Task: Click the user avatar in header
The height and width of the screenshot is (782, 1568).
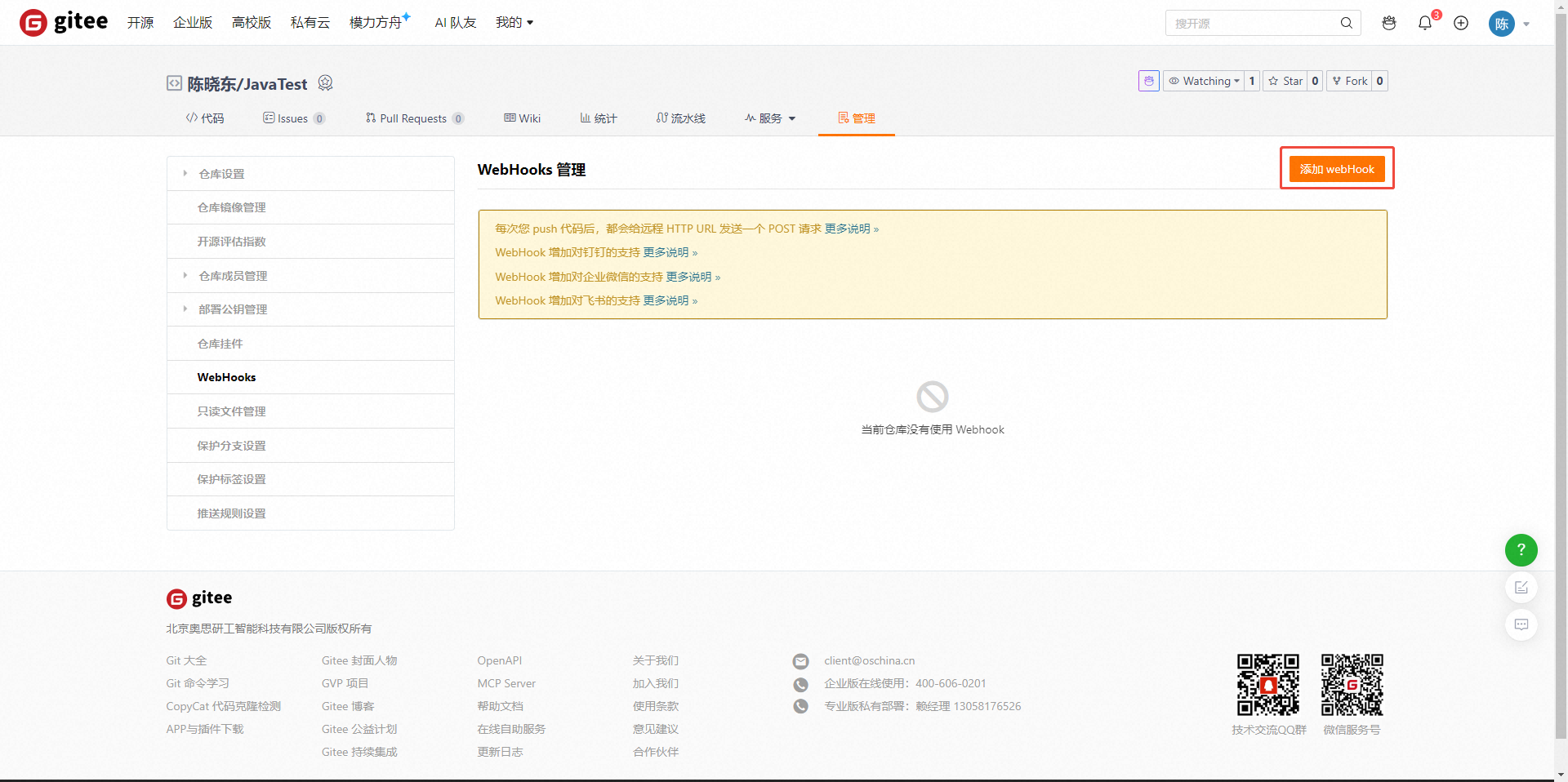Action: coord(1501,24)
